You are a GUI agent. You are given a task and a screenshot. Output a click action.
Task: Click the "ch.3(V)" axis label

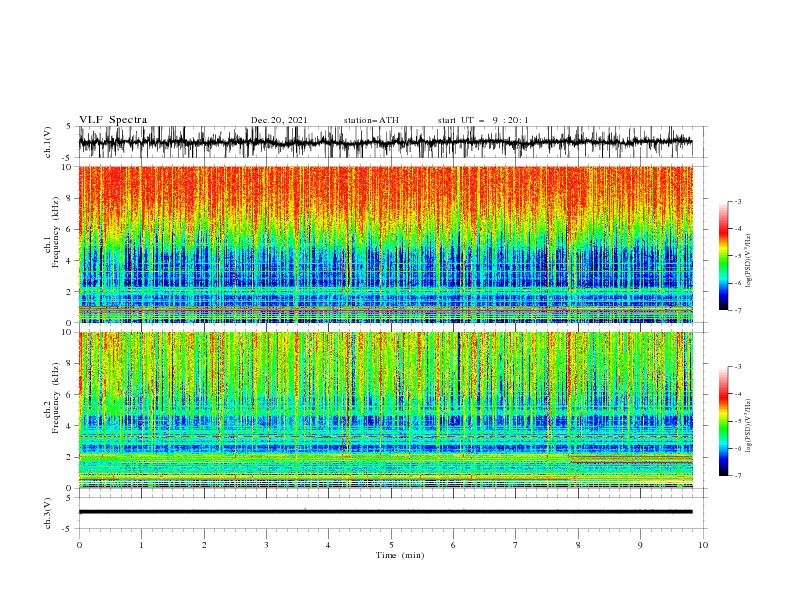click(x=48, y=513)
